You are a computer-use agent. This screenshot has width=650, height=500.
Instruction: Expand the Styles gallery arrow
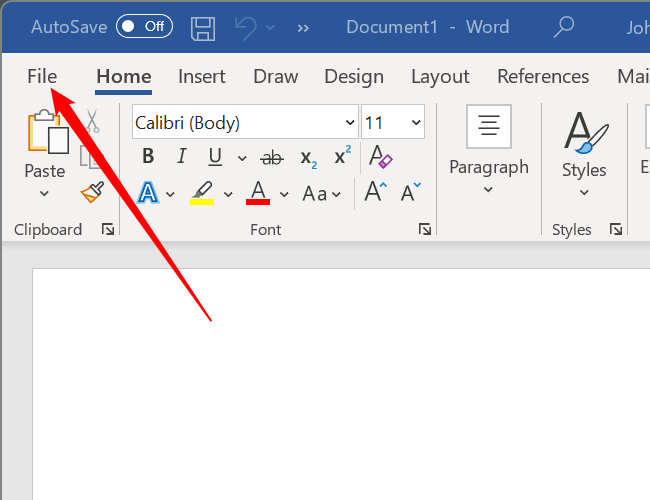point(584,192)
